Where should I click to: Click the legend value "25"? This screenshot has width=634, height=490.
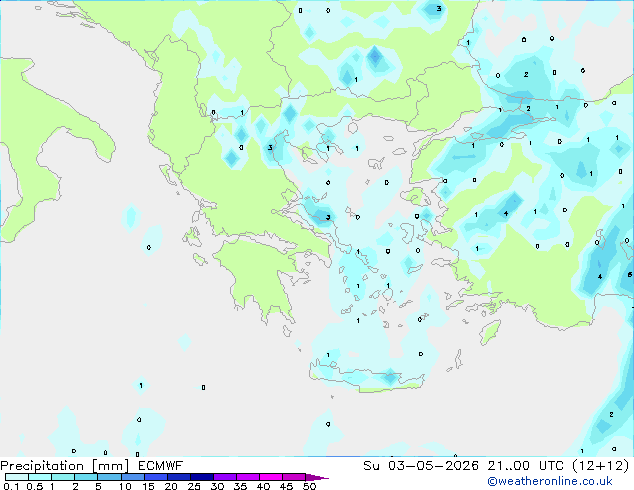194,486
